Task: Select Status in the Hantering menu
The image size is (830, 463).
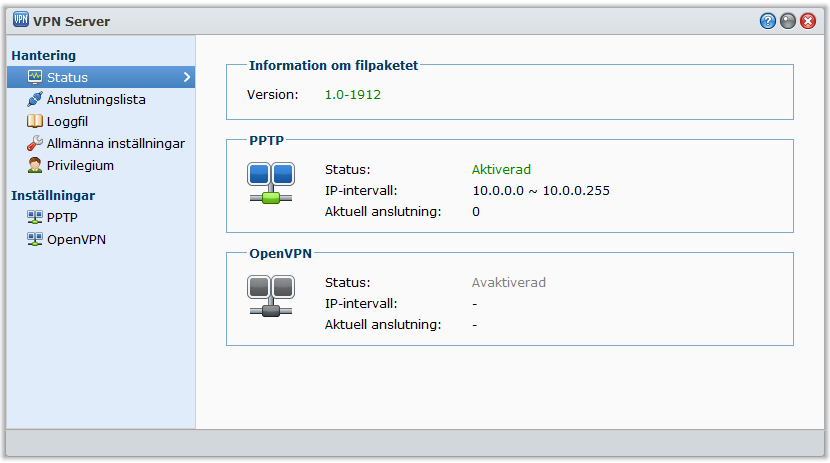Action: point(101,77)
